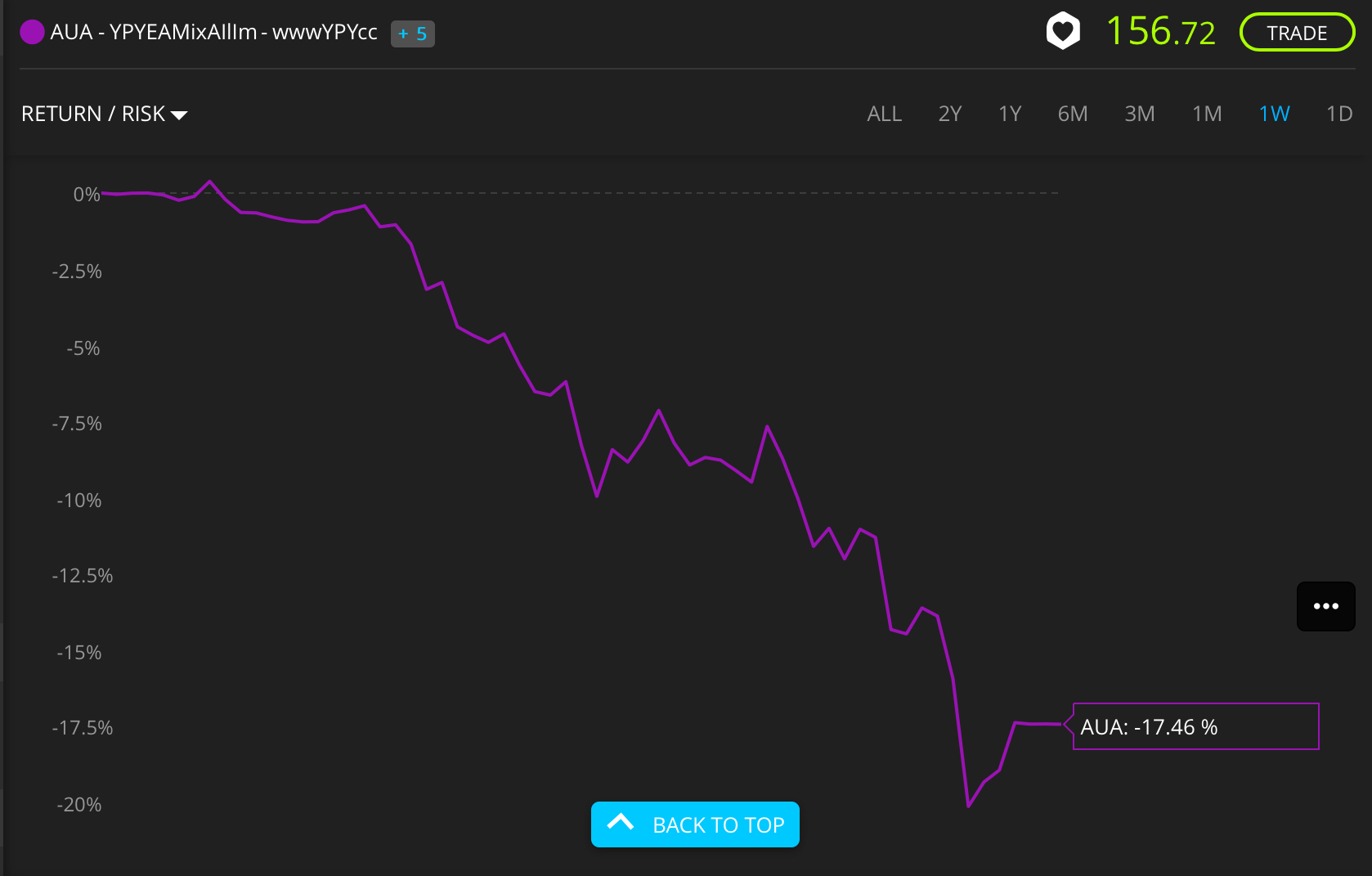Click the 156.72 price value
Viewport: 1372px width, 876px height.
1160,32
